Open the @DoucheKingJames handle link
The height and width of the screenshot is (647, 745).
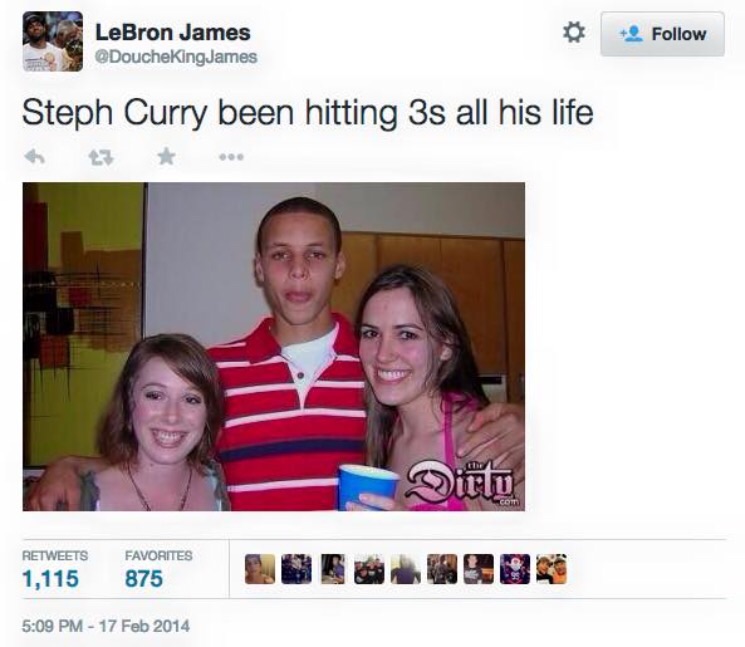pos(176,57)
